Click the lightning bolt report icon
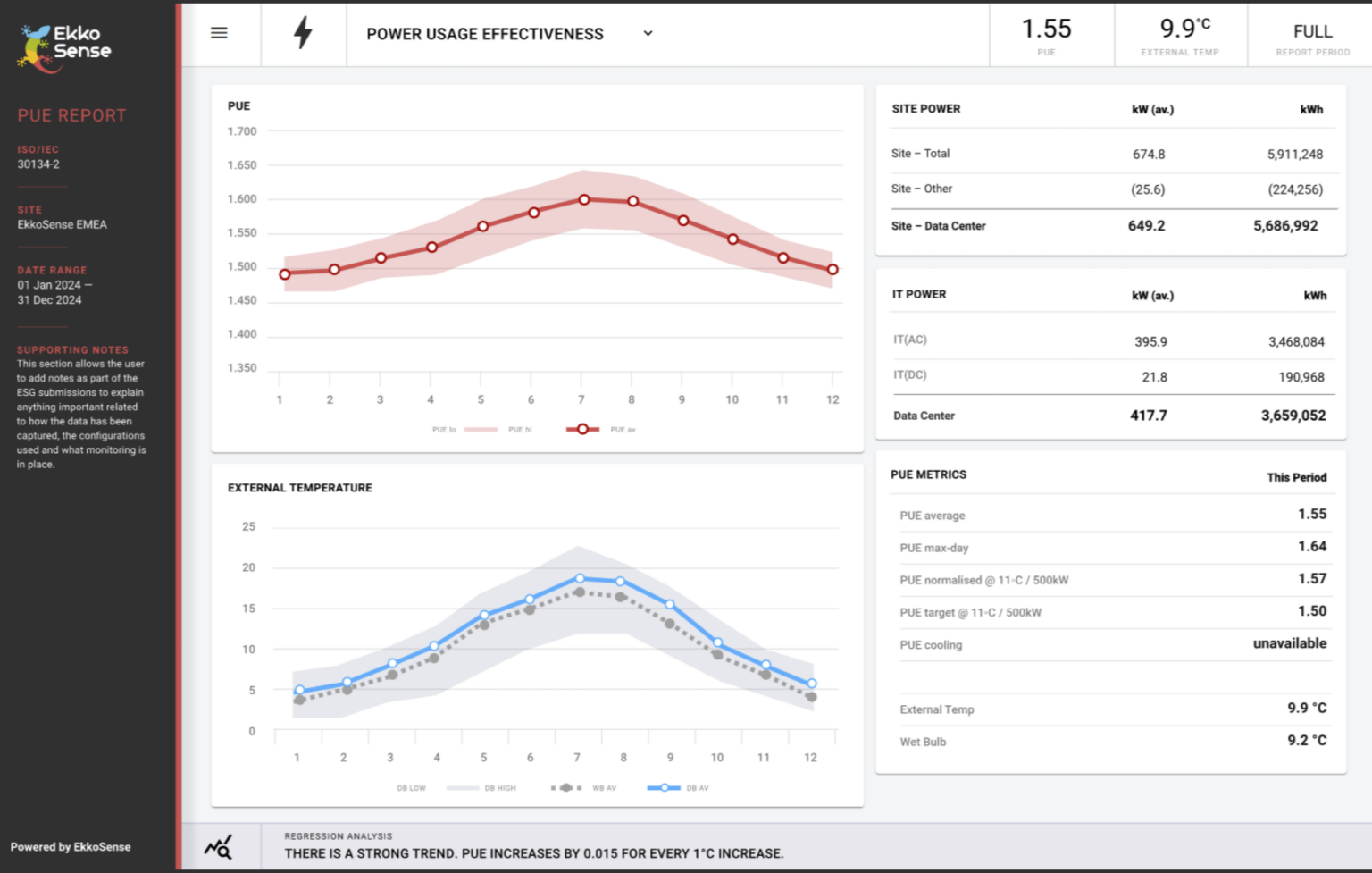Screen dimensions: 1372x873 point(303,32)
